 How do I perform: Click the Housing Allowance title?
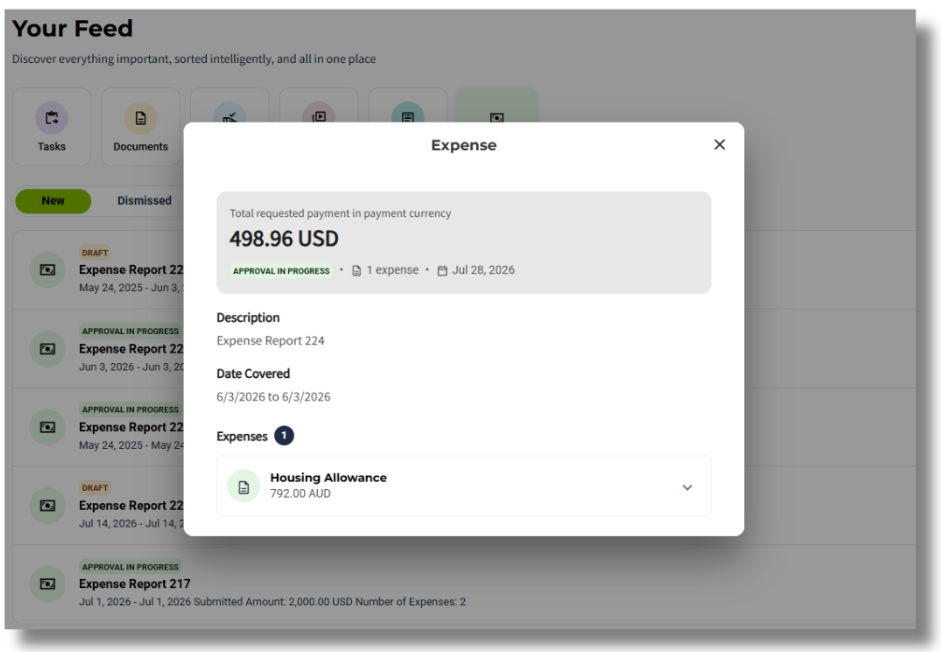pos(328,478)
